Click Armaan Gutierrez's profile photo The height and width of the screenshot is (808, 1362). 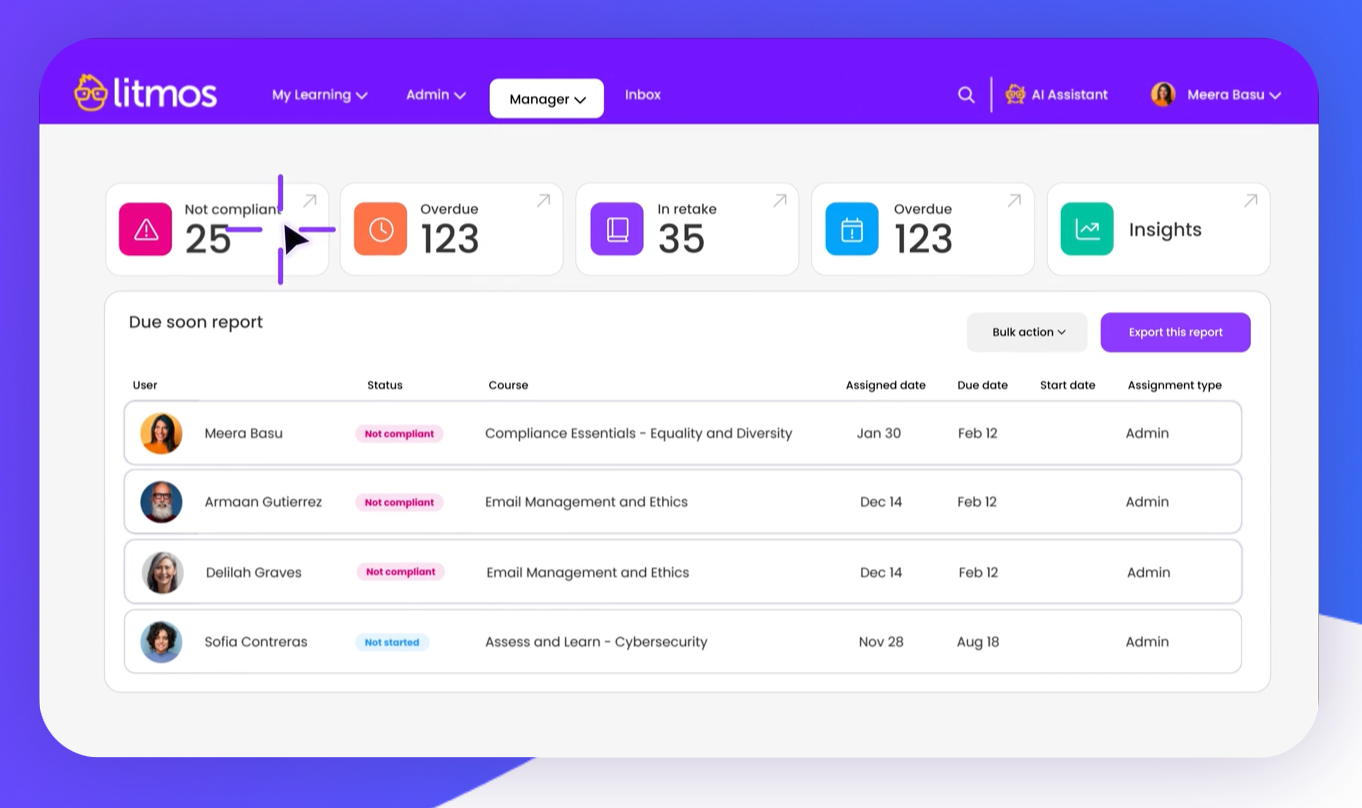[162, 502]
